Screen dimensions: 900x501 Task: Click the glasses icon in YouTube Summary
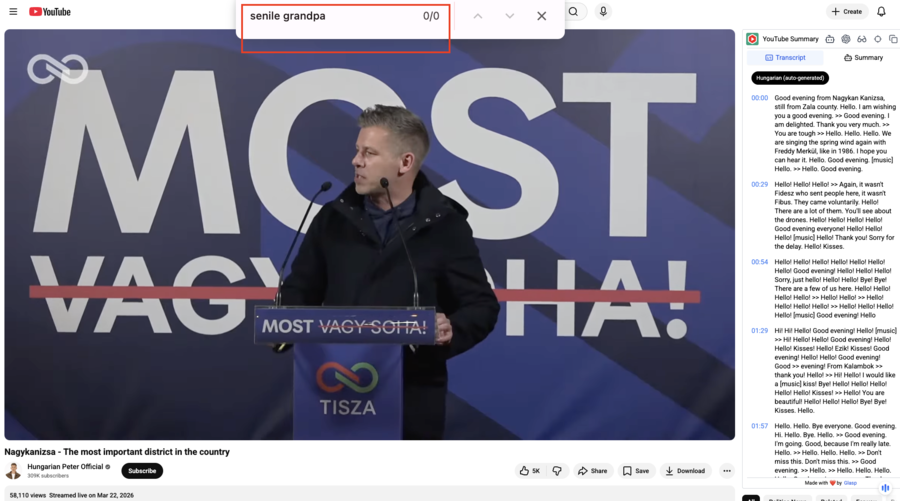click(x=862, y=39)
